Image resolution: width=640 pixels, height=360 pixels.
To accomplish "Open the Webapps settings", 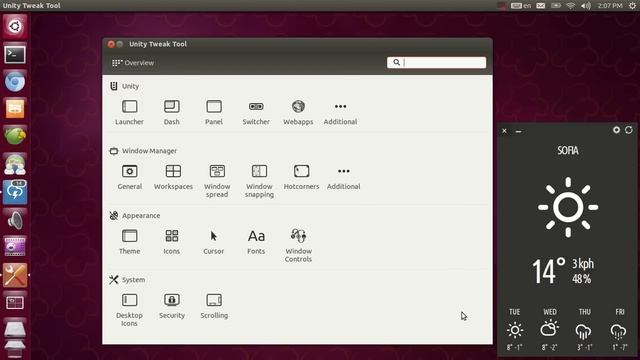I will pos(298,112).
